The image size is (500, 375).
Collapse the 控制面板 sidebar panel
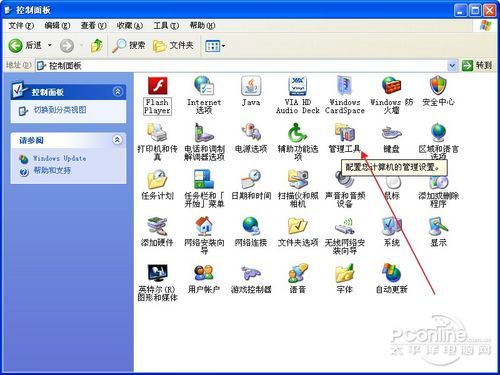pyautogui.click(x=118, y=91)
